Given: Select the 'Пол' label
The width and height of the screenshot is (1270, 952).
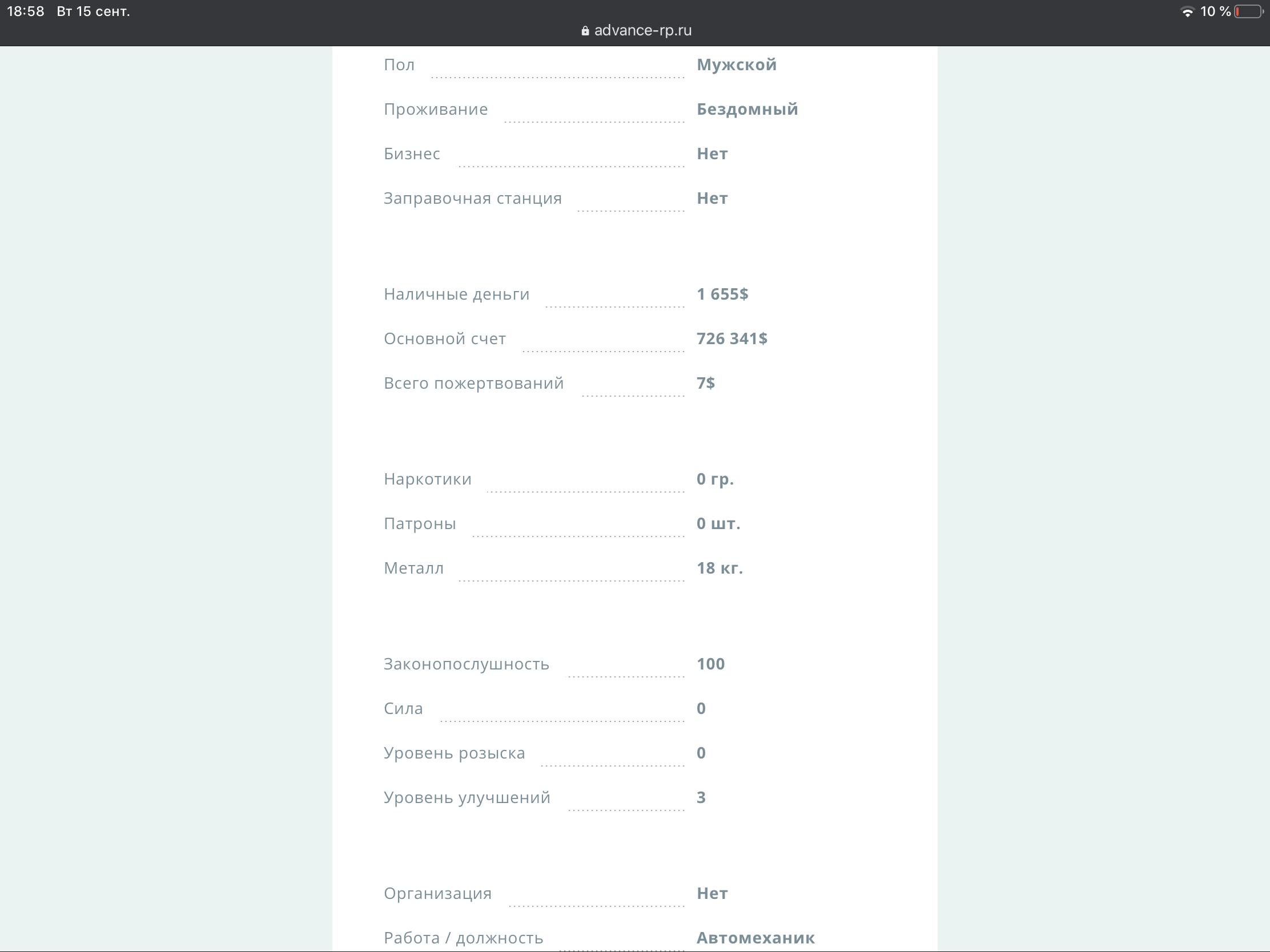Looking at the screenshot, I should click(x=399, y=65).
